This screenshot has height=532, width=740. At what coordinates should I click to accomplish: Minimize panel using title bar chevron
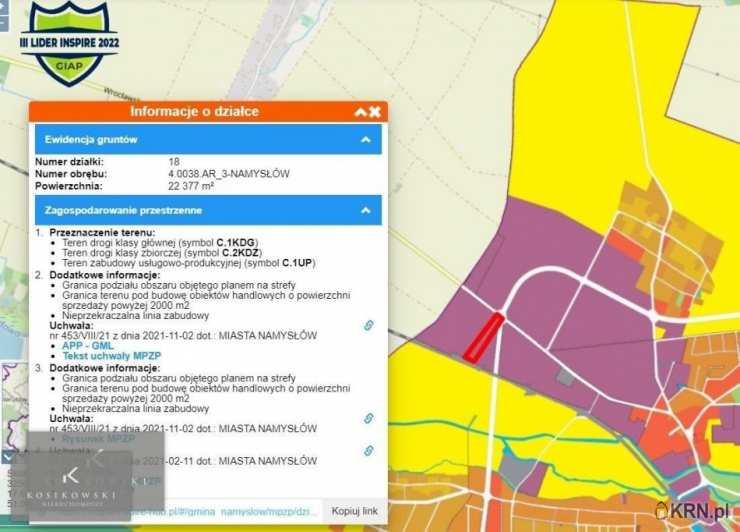click(360, 112)
